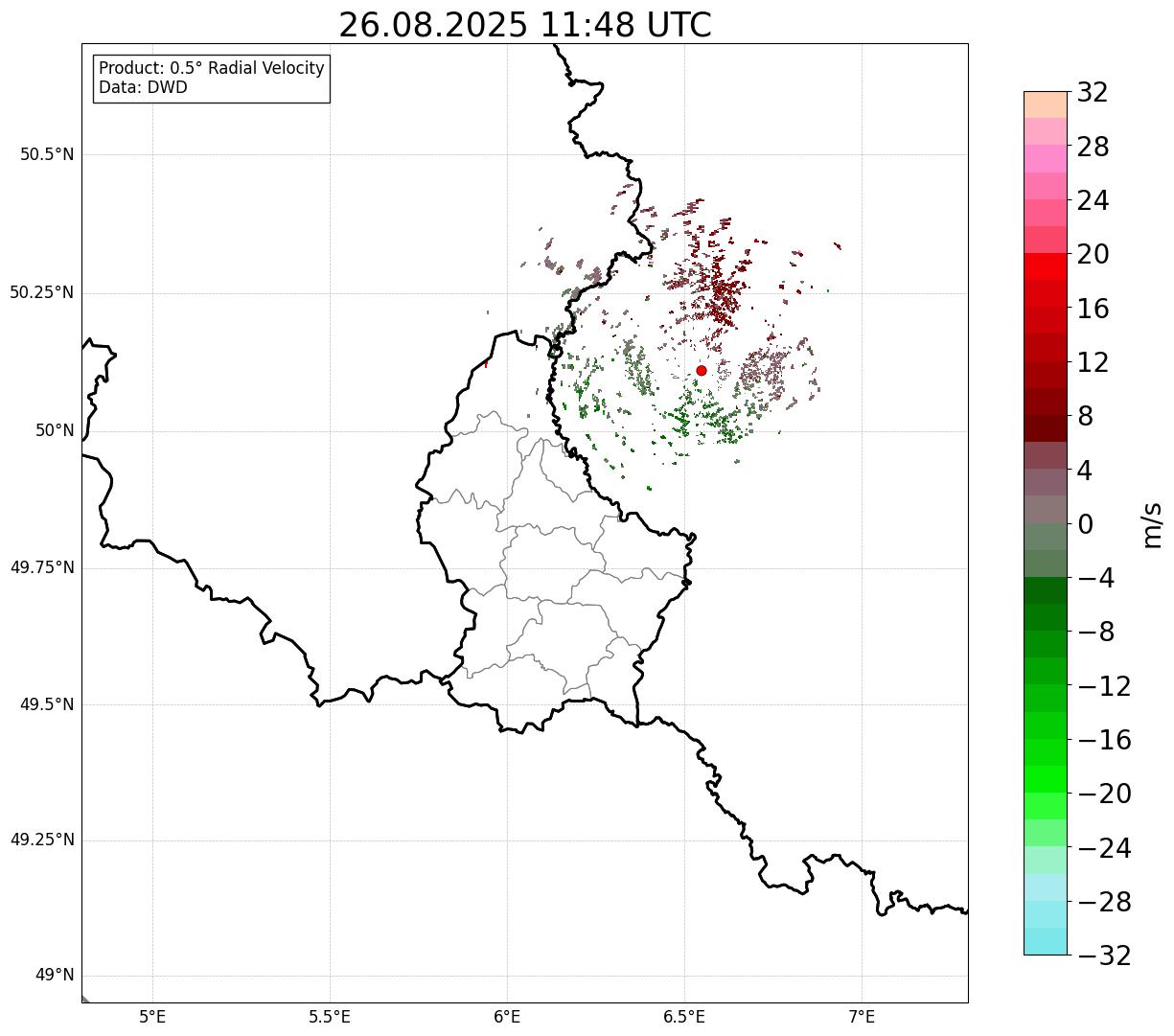
Task: Click the 0 colorbar tick label
Action: (x=1085, y=524)
